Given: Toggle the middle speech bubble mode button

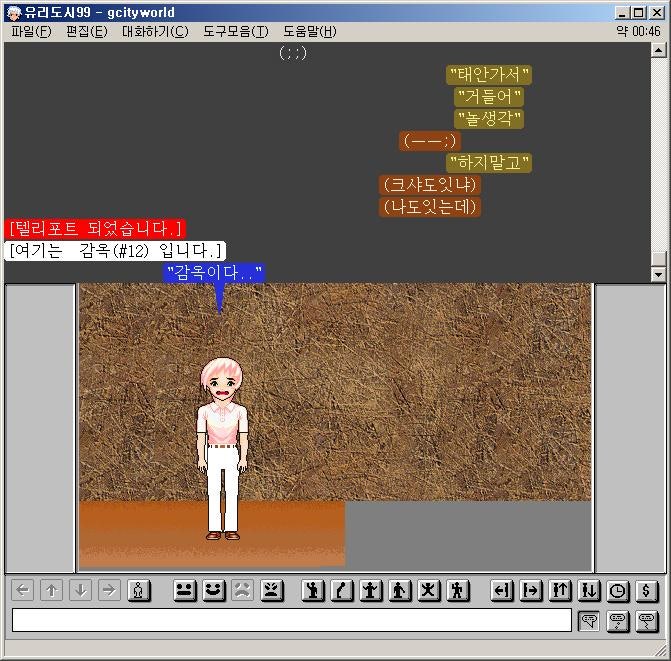Looking at the screenshot, I should click(x=618, y=620).
